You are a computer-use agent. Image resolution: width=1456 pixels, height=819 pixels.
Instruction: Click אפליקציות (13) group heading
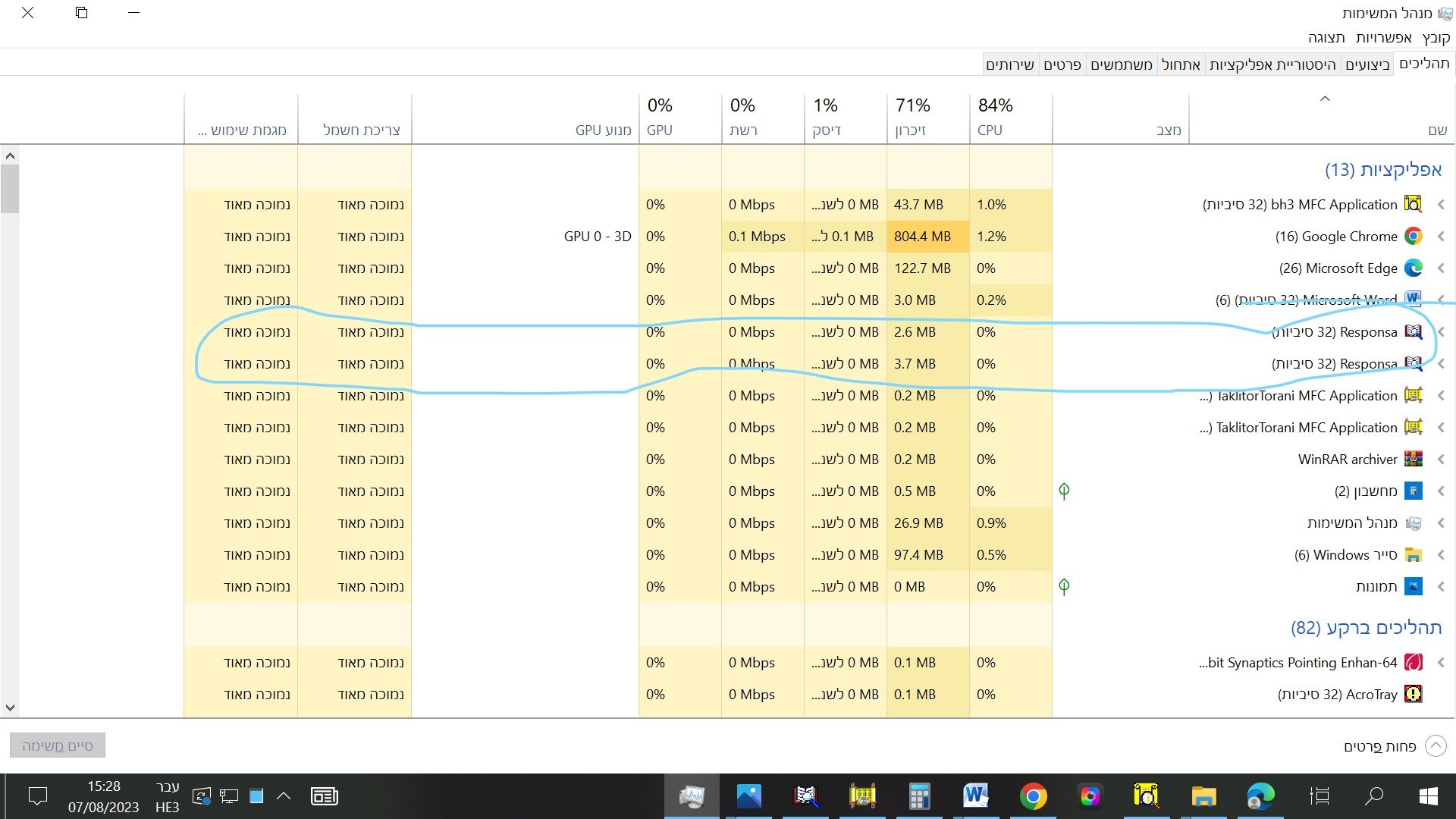click(1383, 169)
